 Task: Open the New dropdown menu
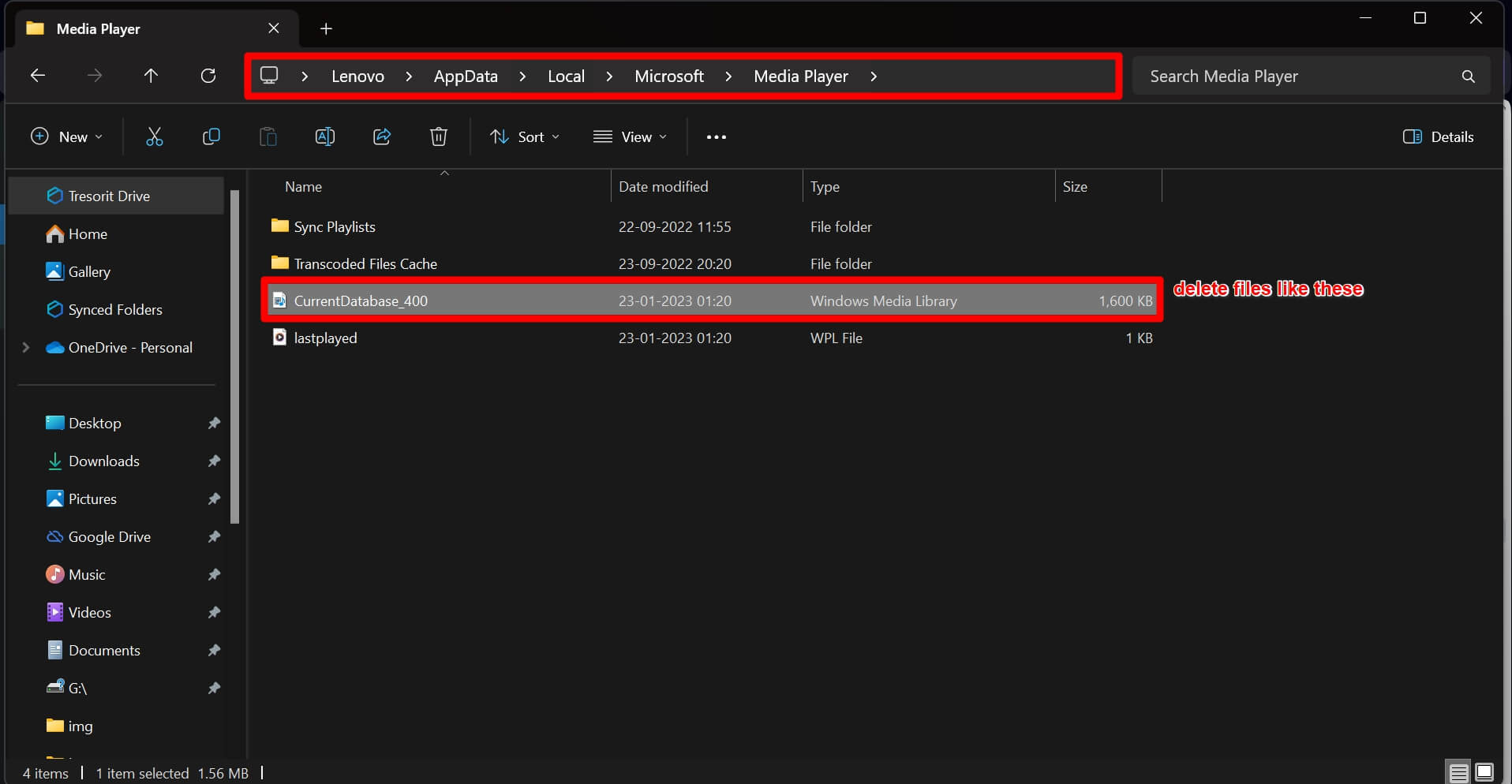66,136
